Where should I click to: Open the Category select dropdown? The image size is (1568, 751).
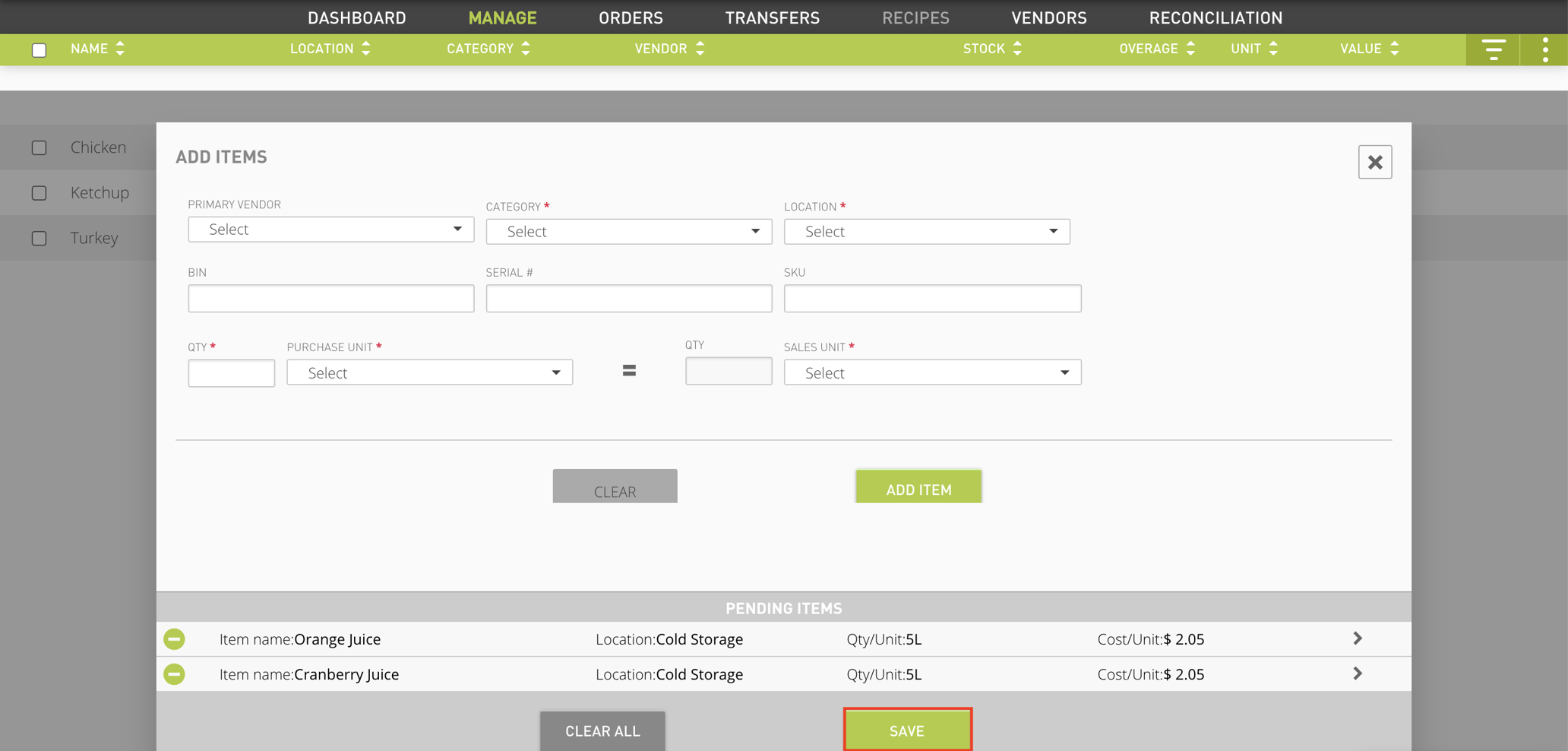click(628, 231)
